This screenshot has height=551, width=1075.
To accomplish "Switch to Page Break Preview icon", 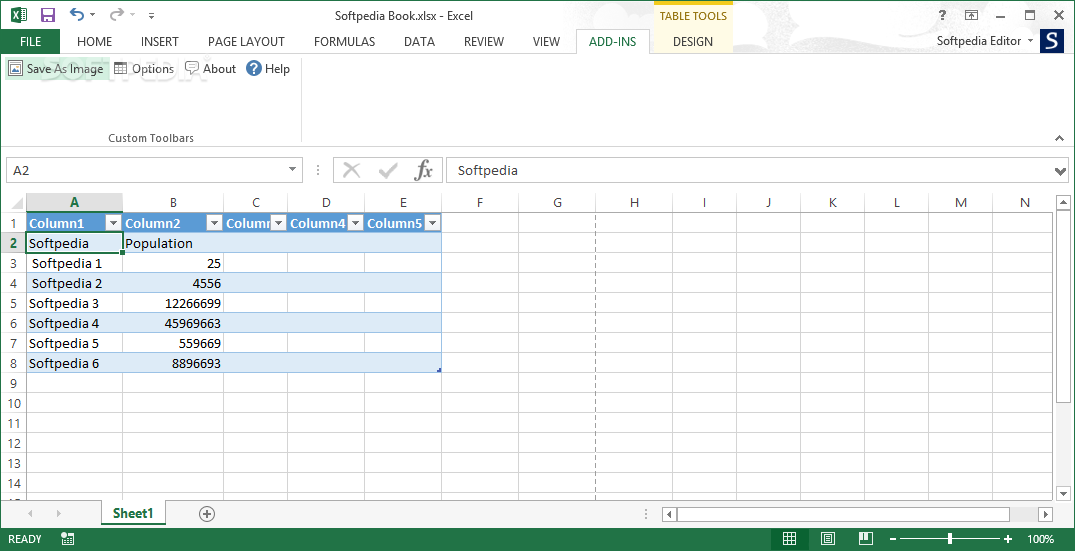I will [x=866, y=539].
